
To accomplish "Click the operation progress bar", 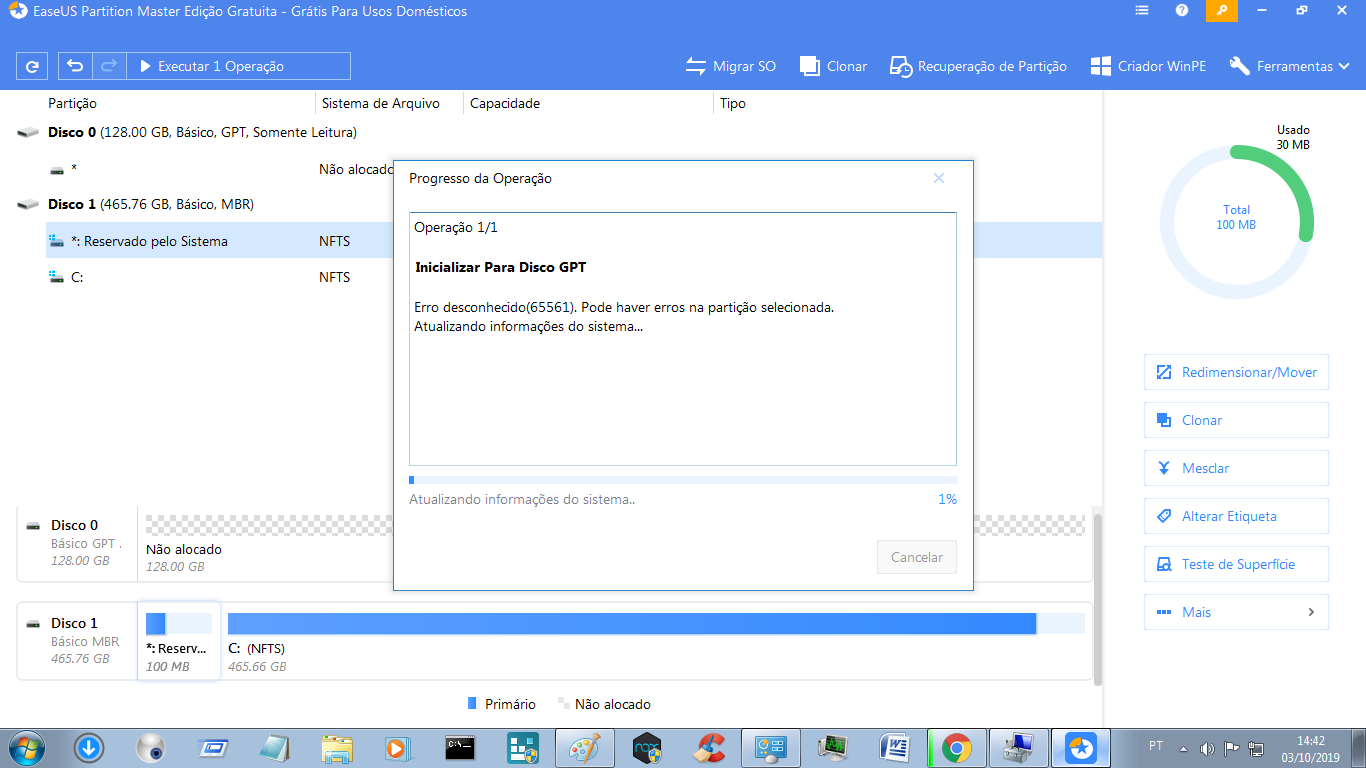I will pos(683,480).
